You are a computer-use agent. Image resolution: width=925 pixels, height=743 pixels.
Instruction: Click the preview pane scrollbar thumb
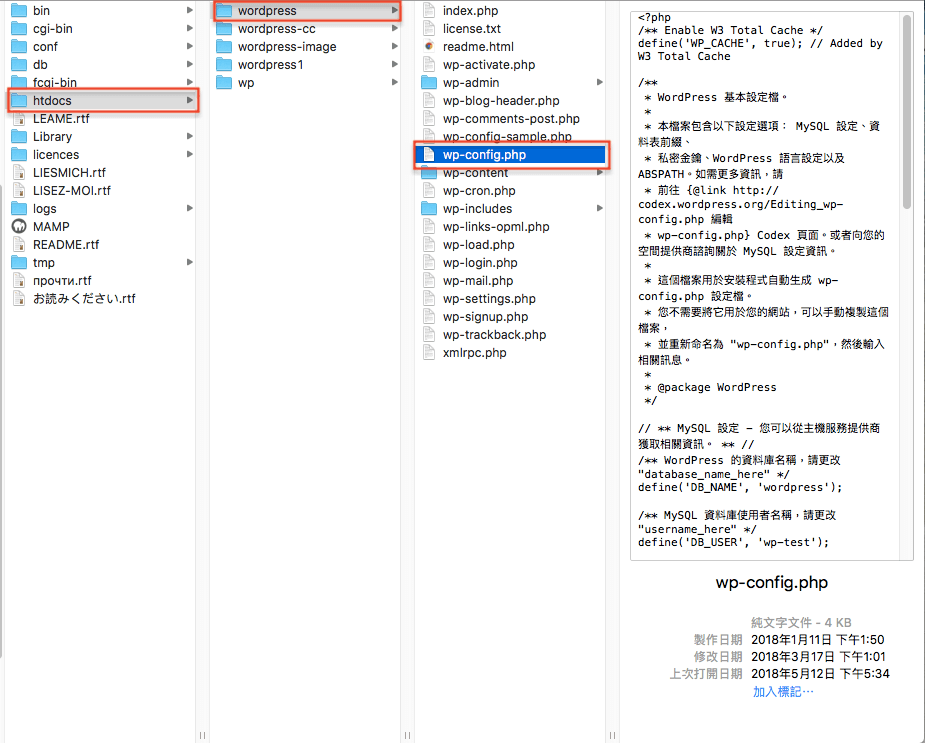tap(907, 112)
